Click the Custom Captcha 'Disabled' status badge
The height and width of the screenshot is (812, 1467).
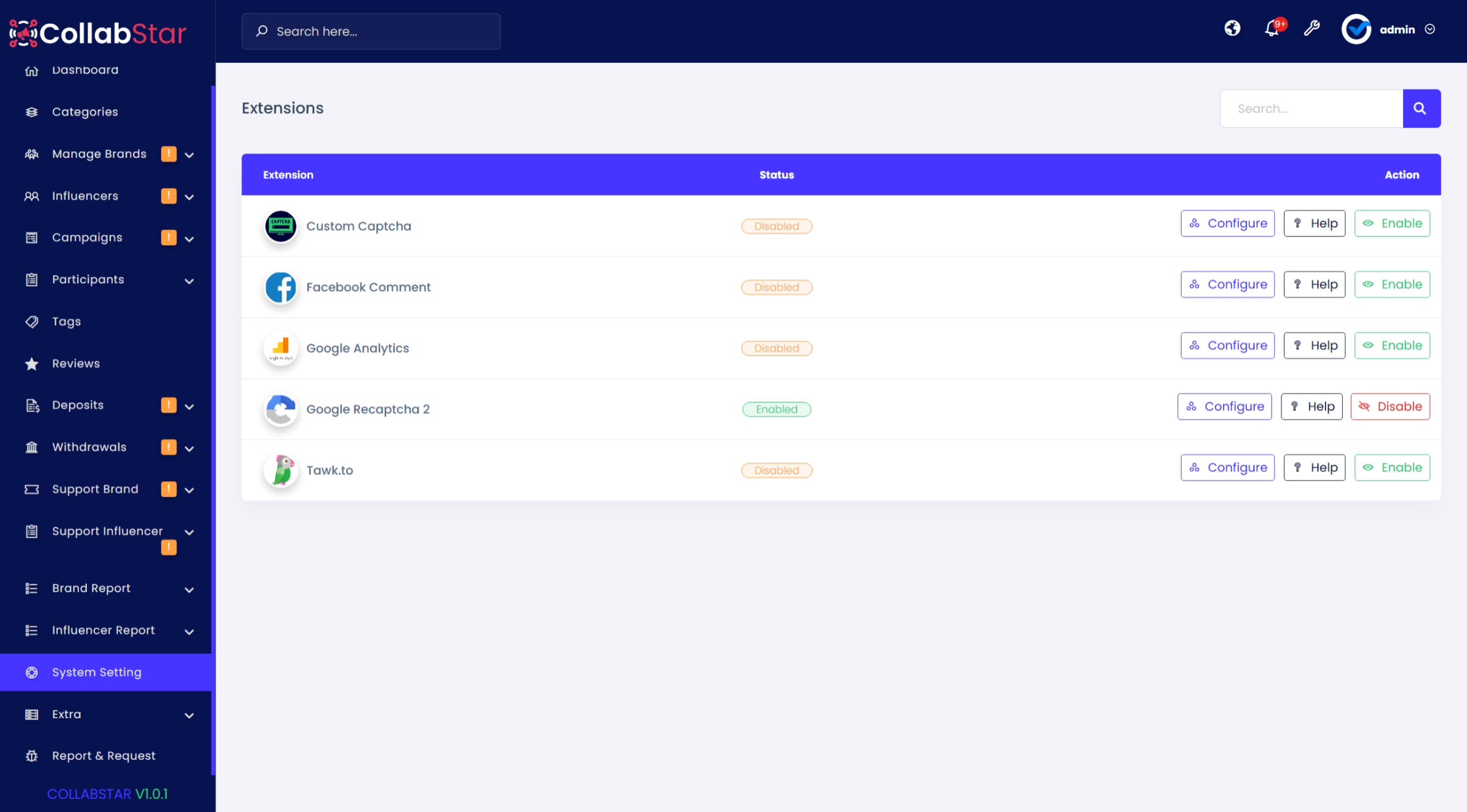pyautogui.click(x=776, y=226)
